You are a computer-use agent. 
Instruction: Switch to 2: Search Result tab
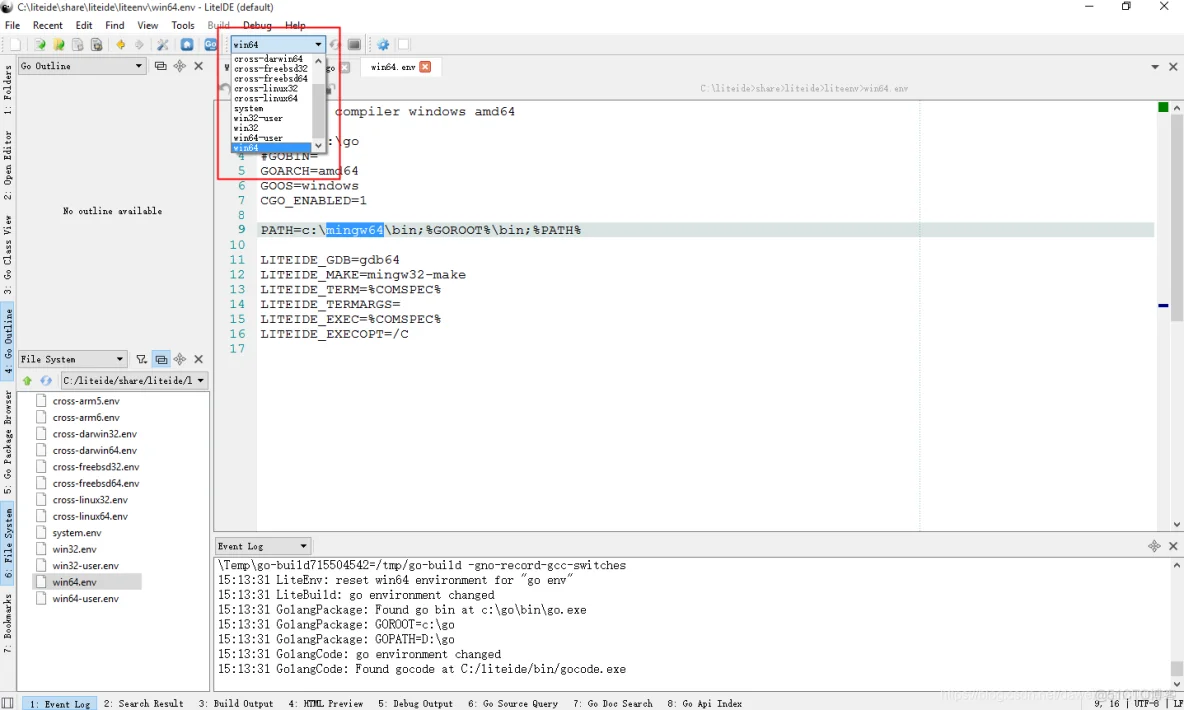[x=143, y=703]
